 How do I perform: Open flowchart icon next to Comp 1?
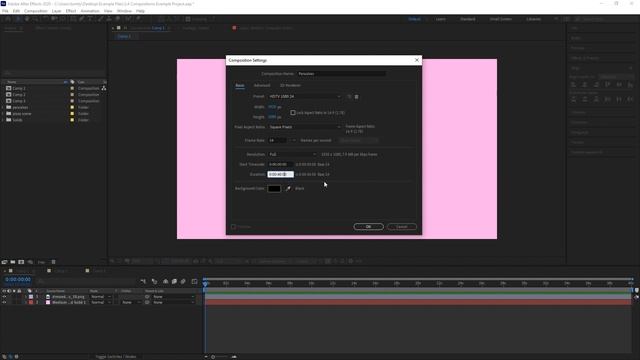click(x=104, y=88)
